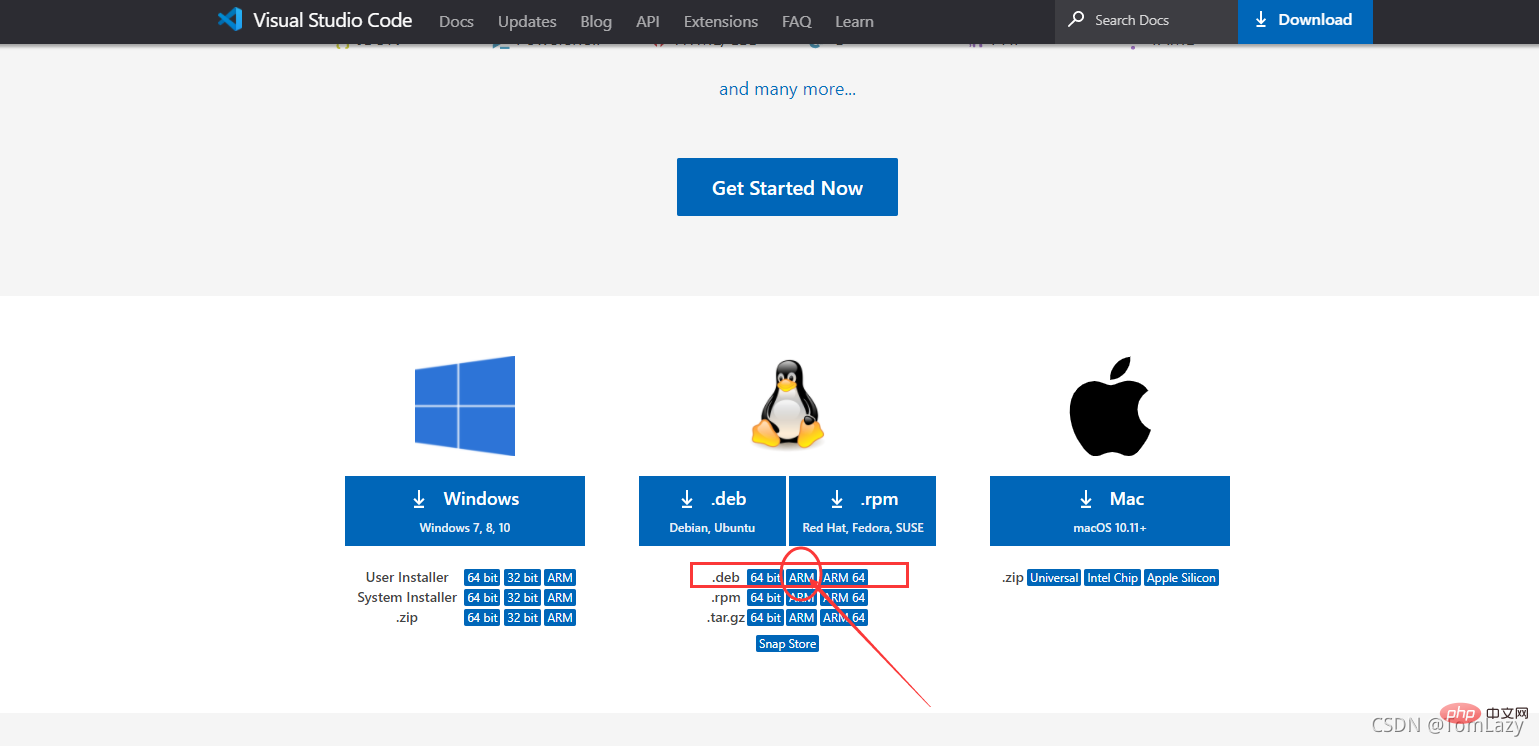The width and height of the screenshot is (1539, 746).
Task: Click the Apple logo icon
Action: click(1109, 406)
